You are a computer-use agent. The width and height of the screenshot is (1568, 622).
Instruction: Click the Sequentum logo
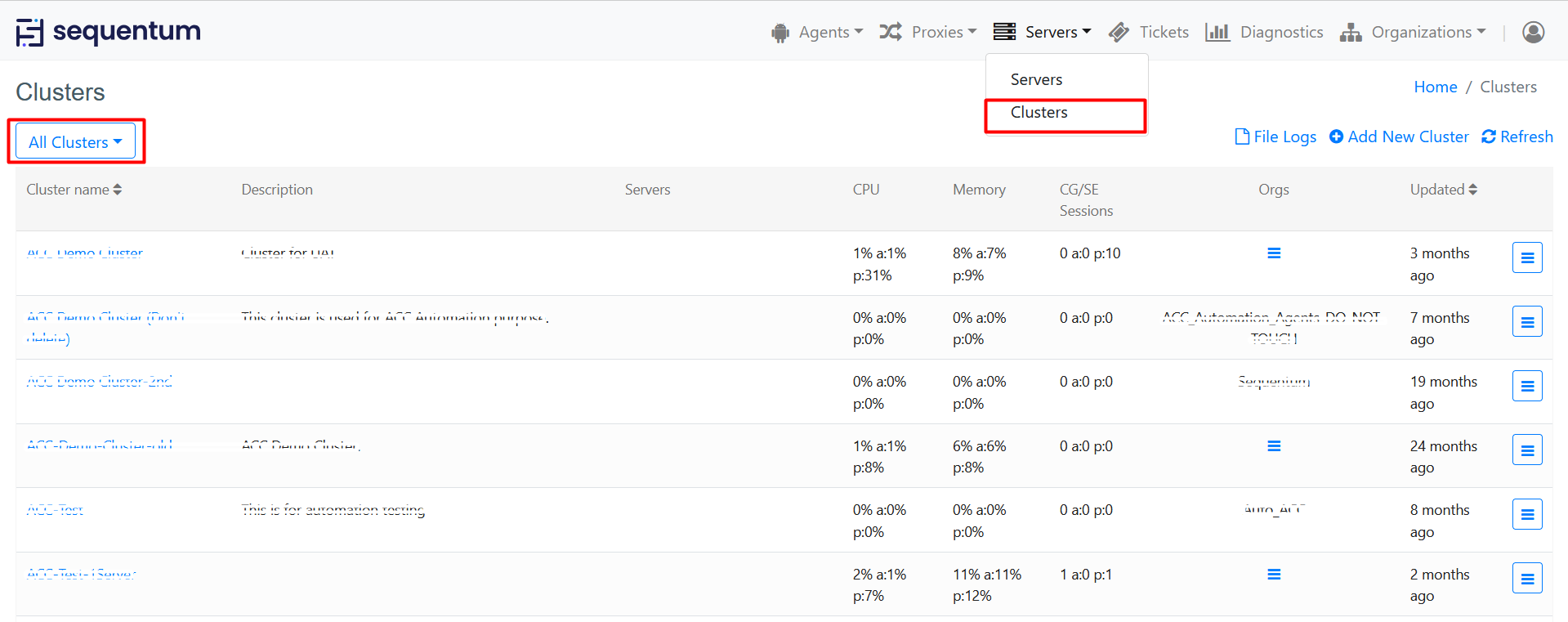[x=108, y=32]
